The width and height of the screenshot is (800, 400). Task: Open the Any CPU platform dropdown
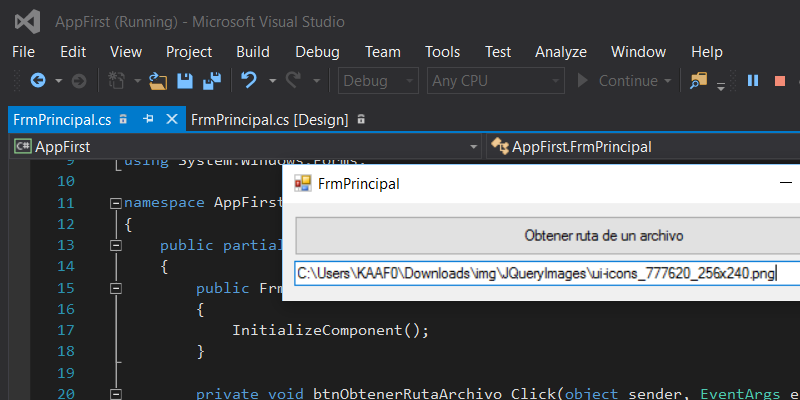[x=495, y=81]
